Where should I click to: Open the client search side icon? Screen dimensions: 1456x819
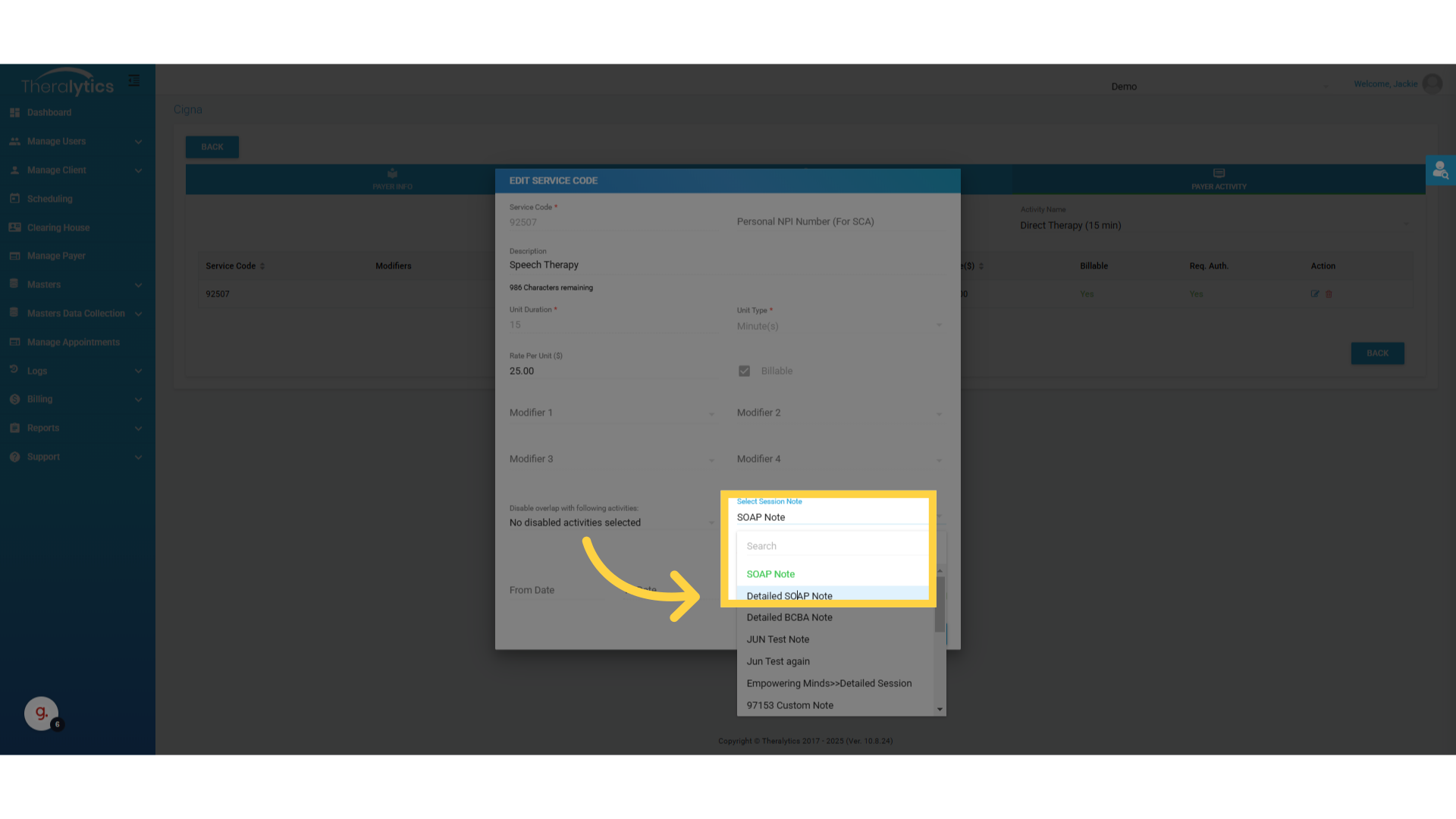point(1440,171)
